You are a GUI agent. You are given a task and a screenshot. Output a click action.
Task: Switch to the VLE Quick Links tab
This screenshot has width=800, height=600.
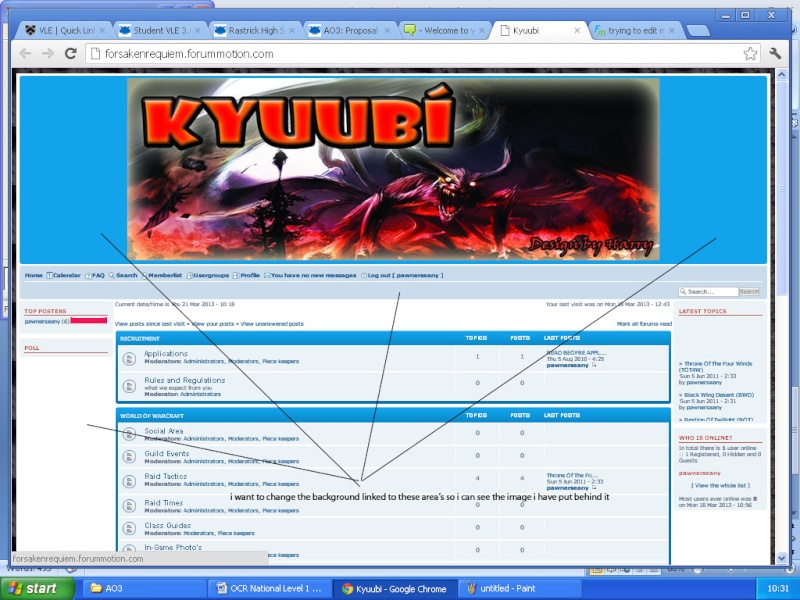coord(64,31)
